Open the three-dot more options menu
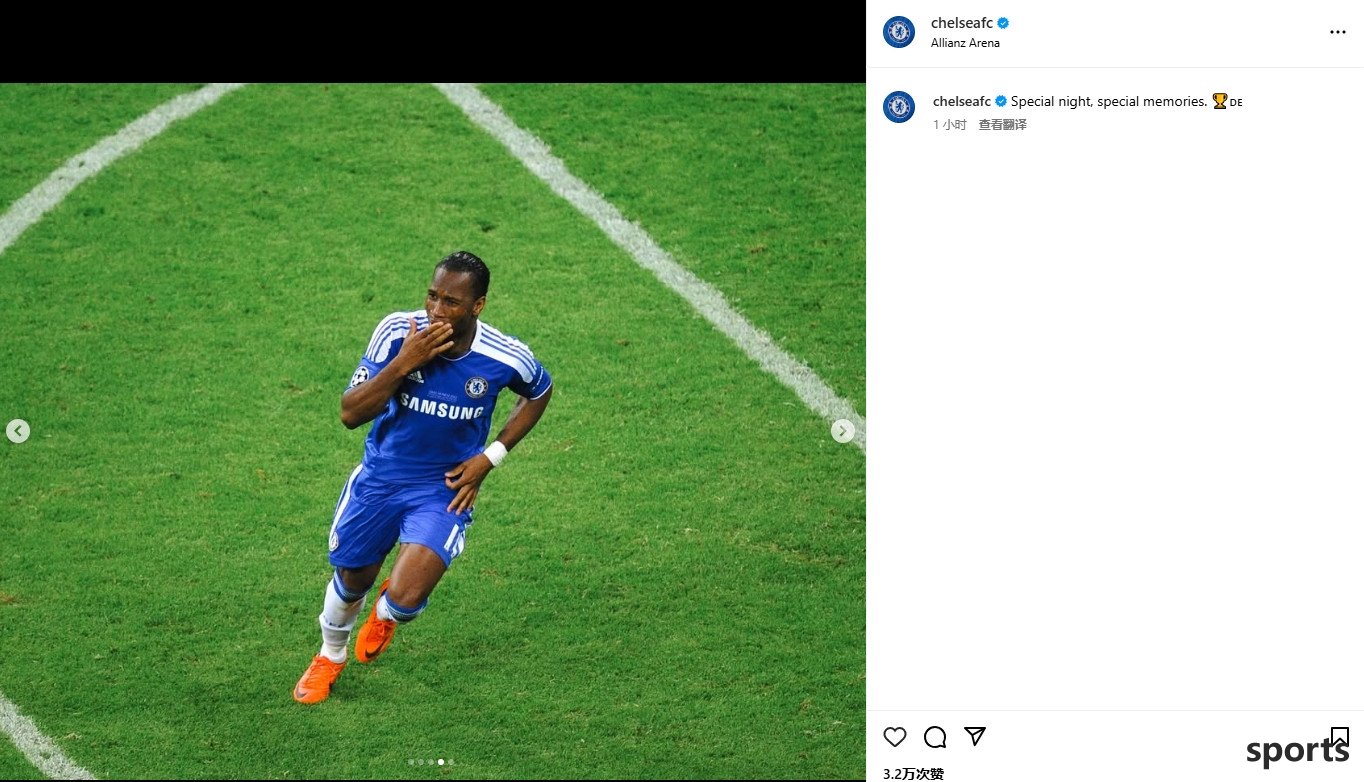The height and width of the screenshot is (782, 1364). click(x=1338, y=32)
